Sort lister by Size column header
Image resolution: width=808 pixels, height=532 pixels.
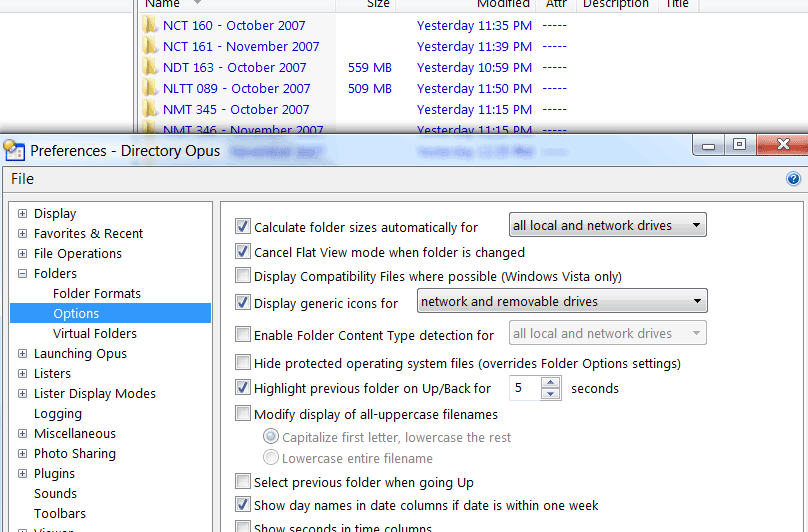365,4
